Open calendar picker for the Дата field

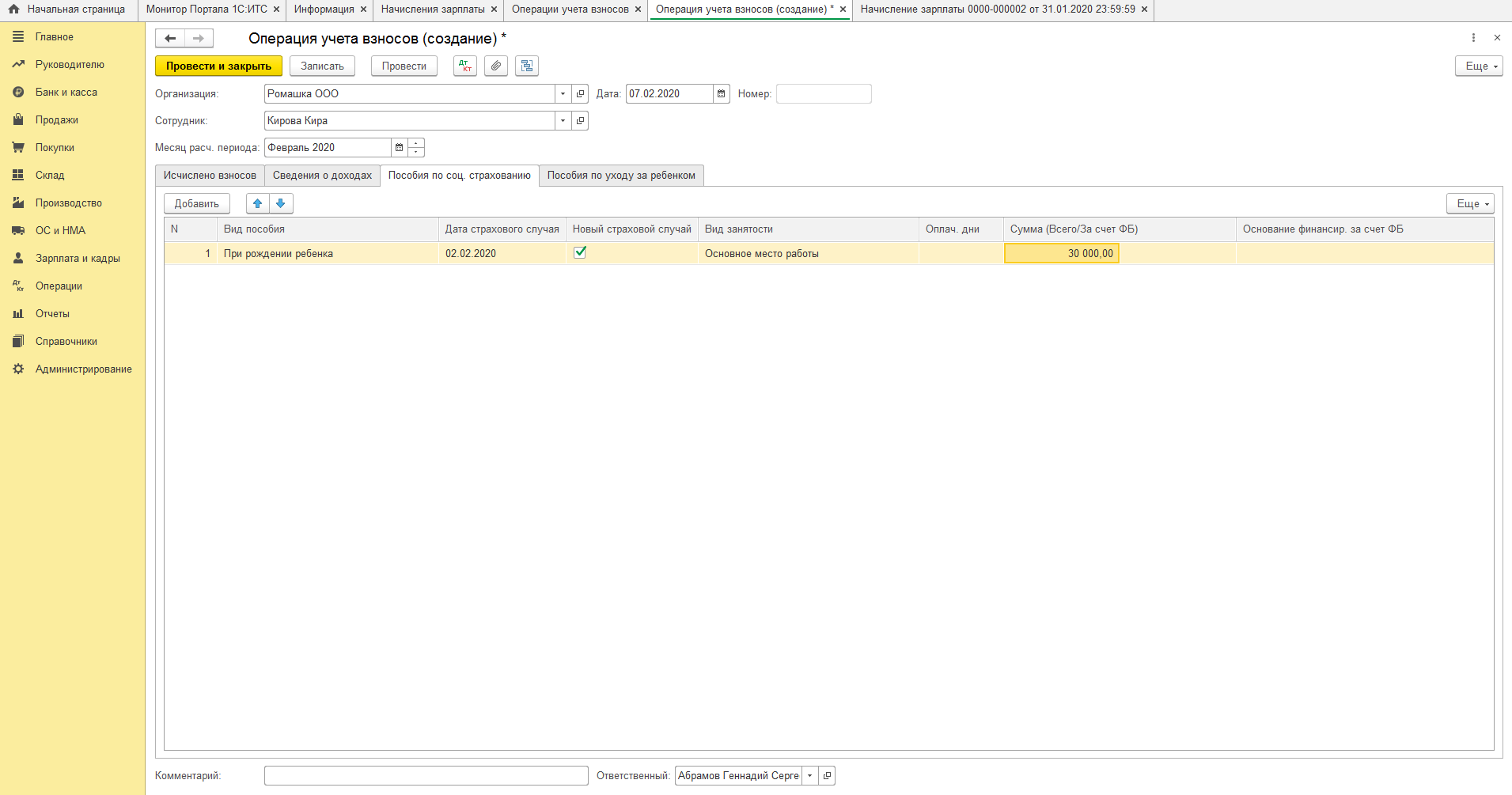coord(721,94)
